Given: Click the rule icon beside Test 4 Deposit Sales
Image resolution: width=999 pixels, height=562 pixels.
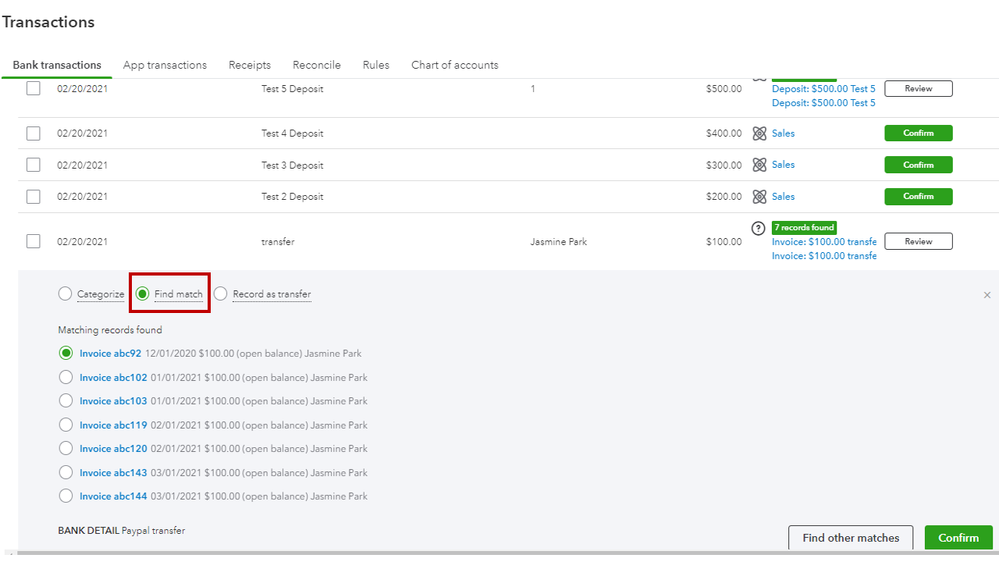Looking at the screenshot, I should click(x=760, y=133).
